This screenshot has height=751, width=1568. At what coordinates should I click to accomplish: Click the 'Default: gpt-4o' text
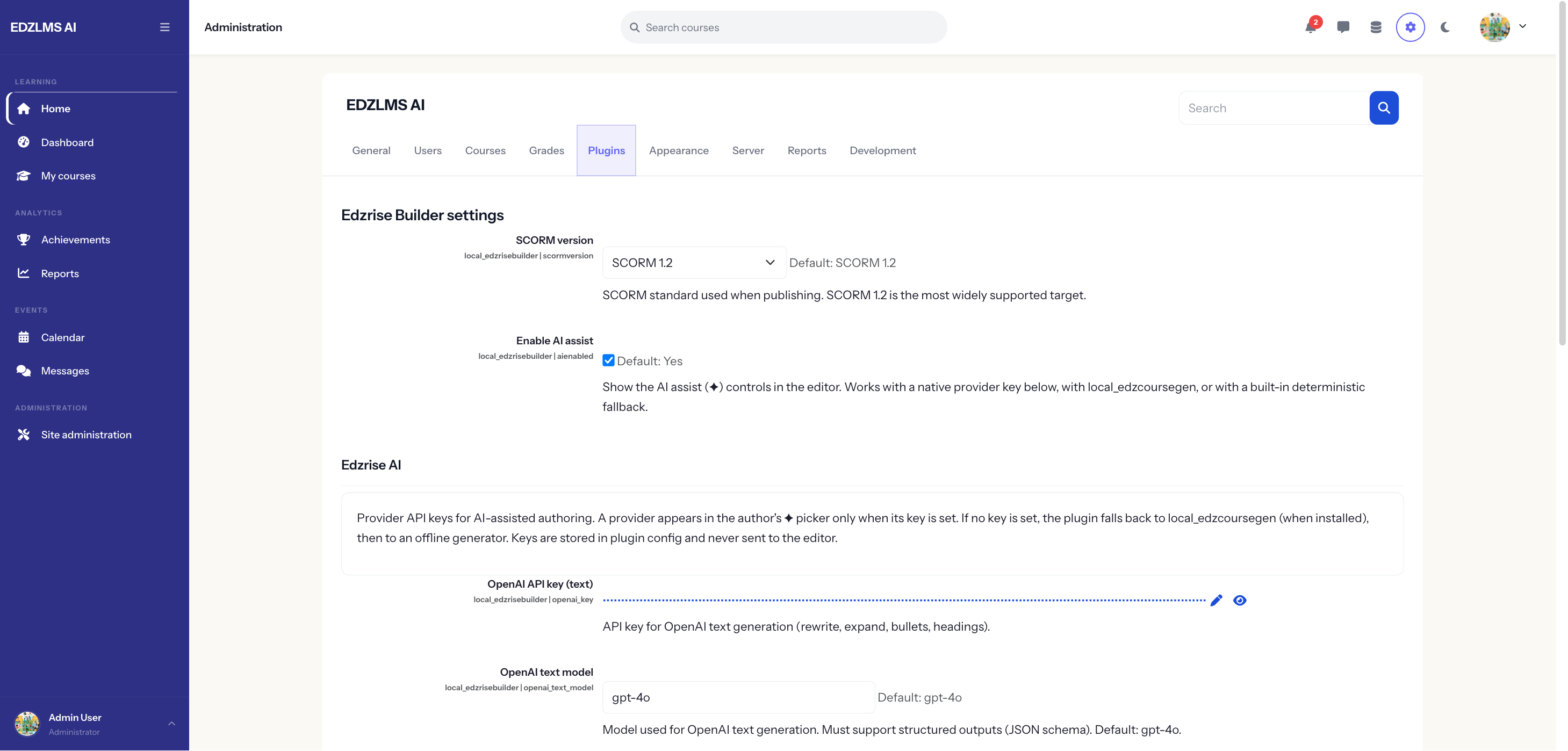[919, 697]
